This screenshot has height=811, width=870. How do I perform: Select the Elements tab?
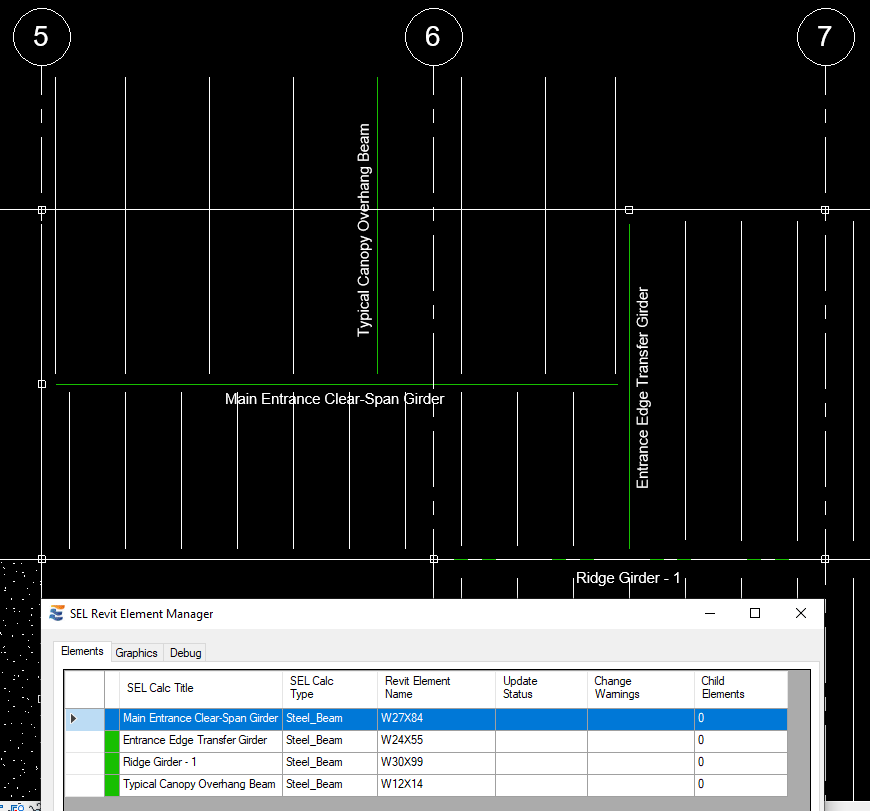(82, 652)
